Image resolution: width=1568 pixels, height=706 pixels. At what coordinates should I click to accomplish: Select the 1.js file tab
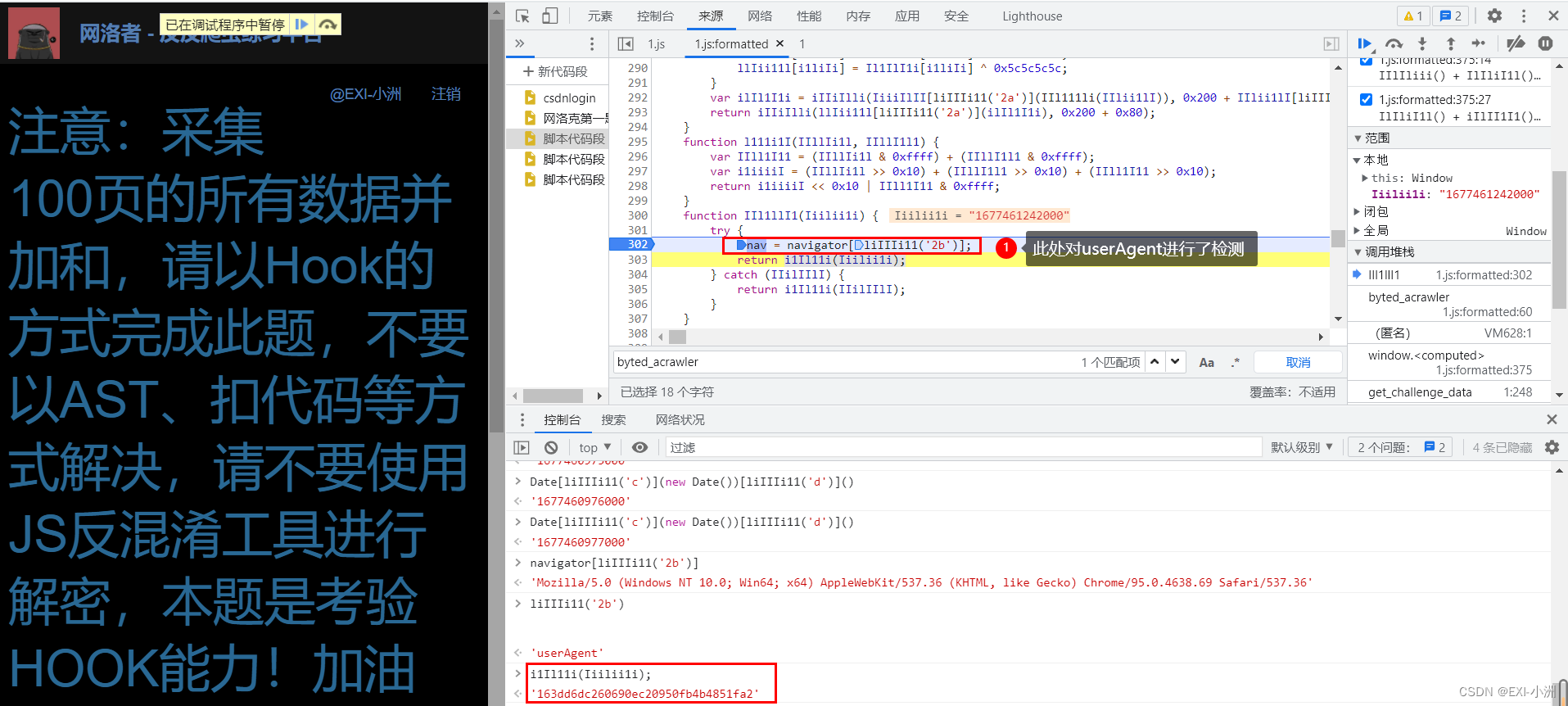(657, 43)
